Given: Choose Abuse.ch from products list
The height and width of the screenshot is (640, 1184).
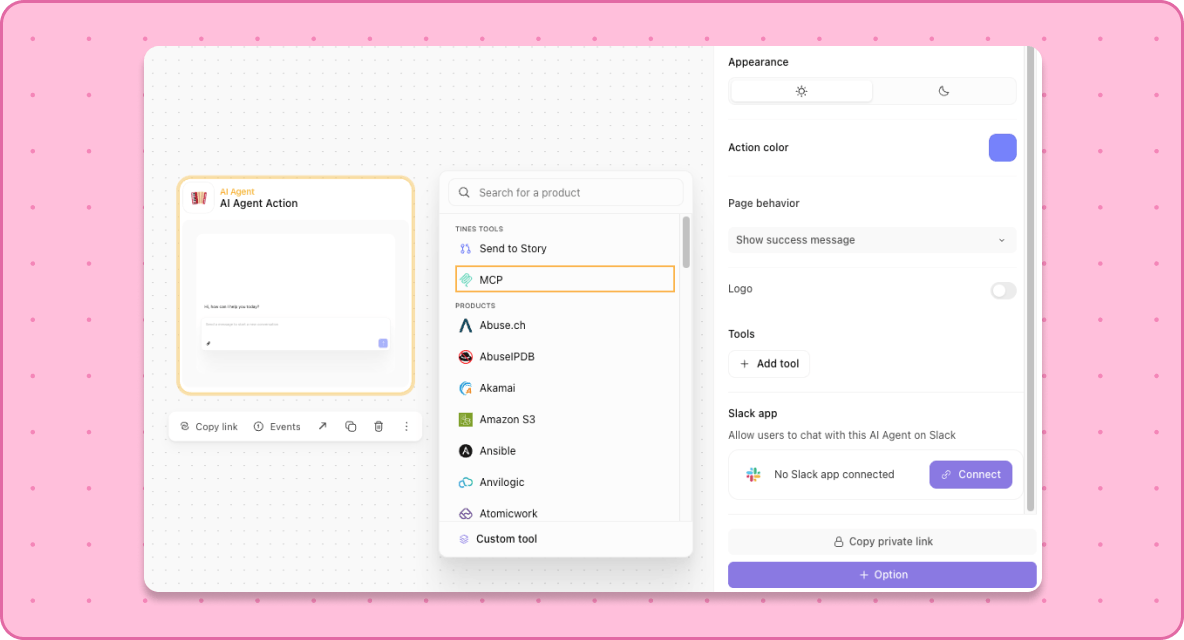Looking at the screenshot, I should click(565, 325).
